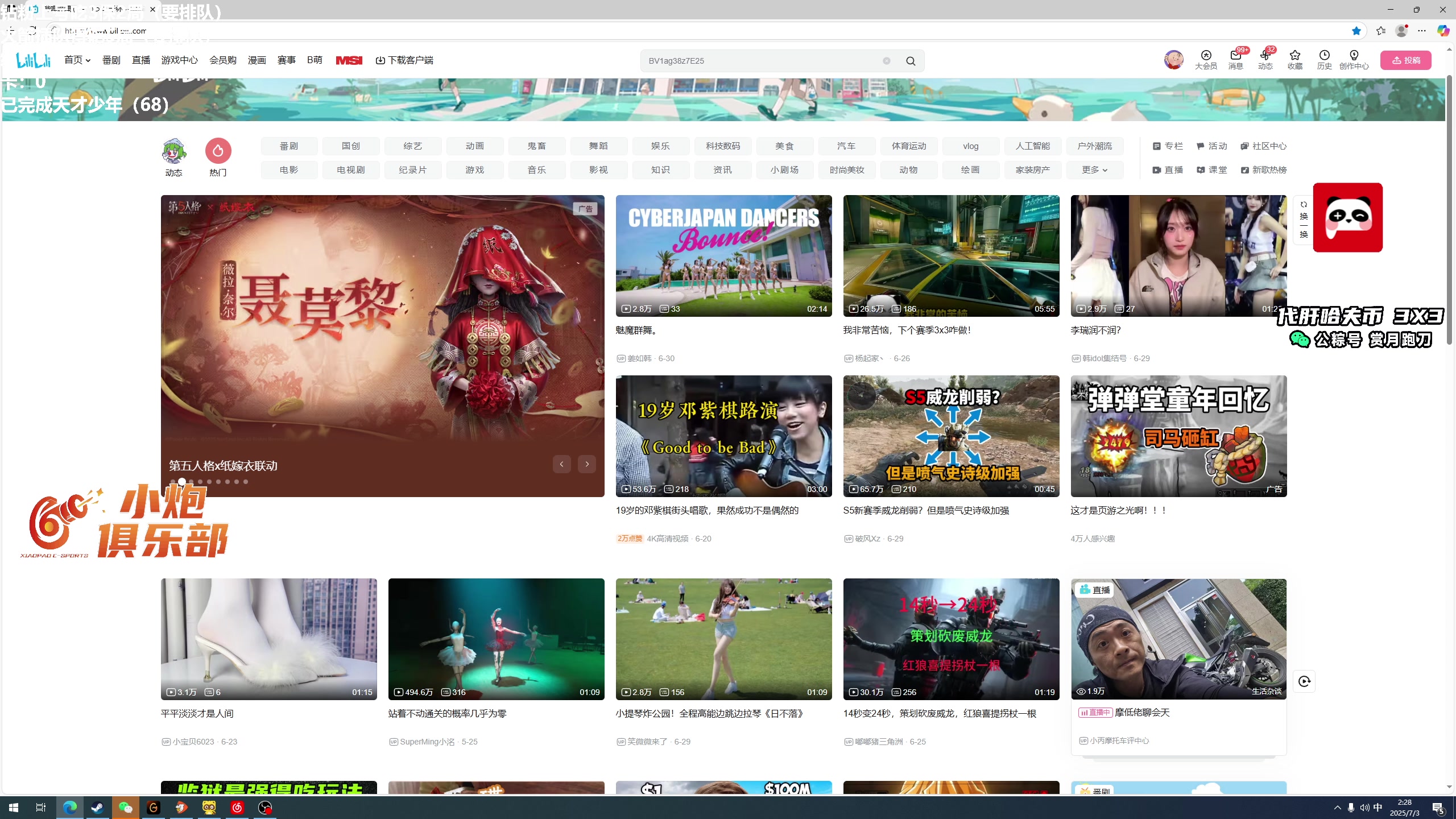1456x819 pixels.
Task: Open the 游戏中心 header menu item
Action: (180, 60)
